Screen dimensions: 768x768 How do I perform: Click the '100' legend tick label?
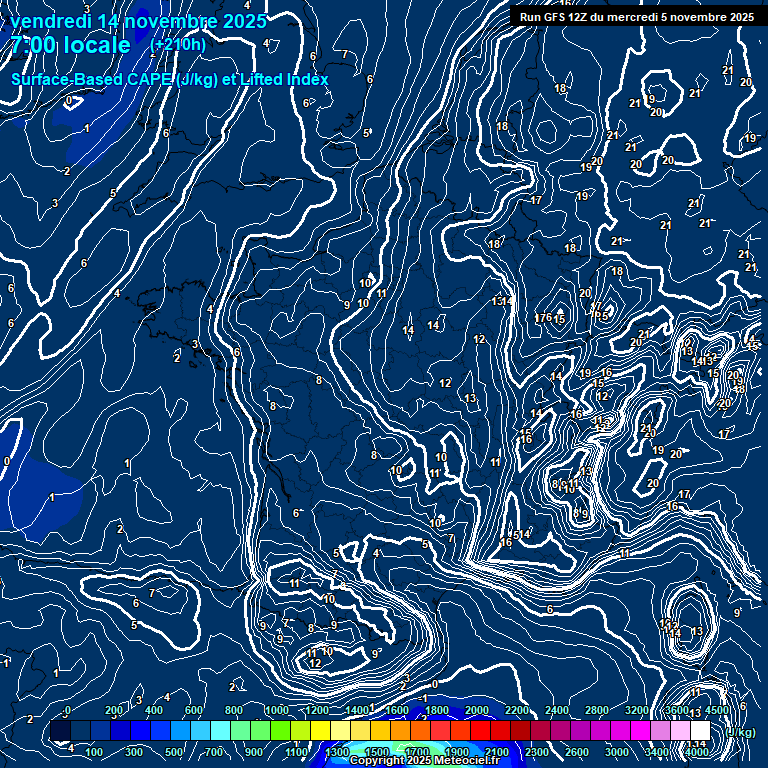click(94, 752)
